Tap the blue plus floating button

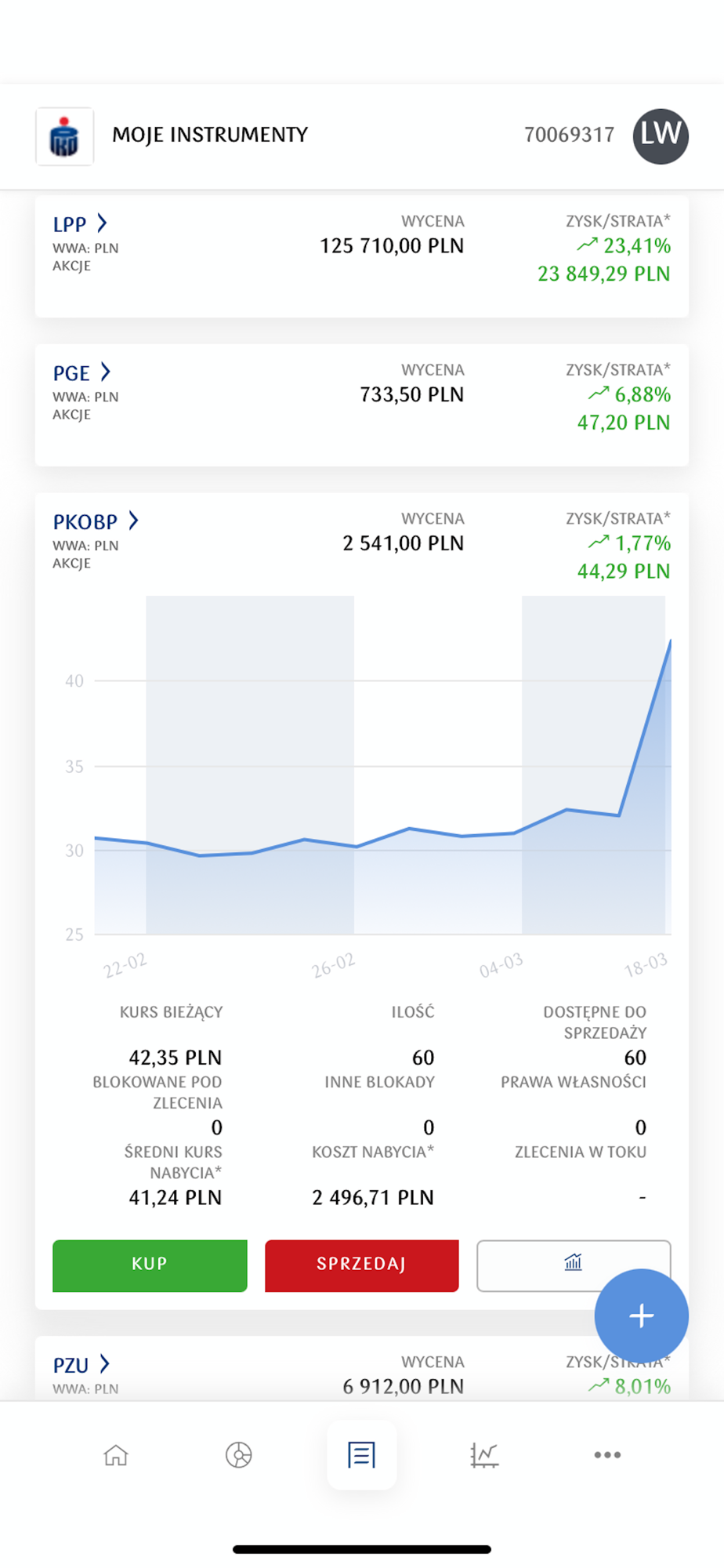point(641,1316)
